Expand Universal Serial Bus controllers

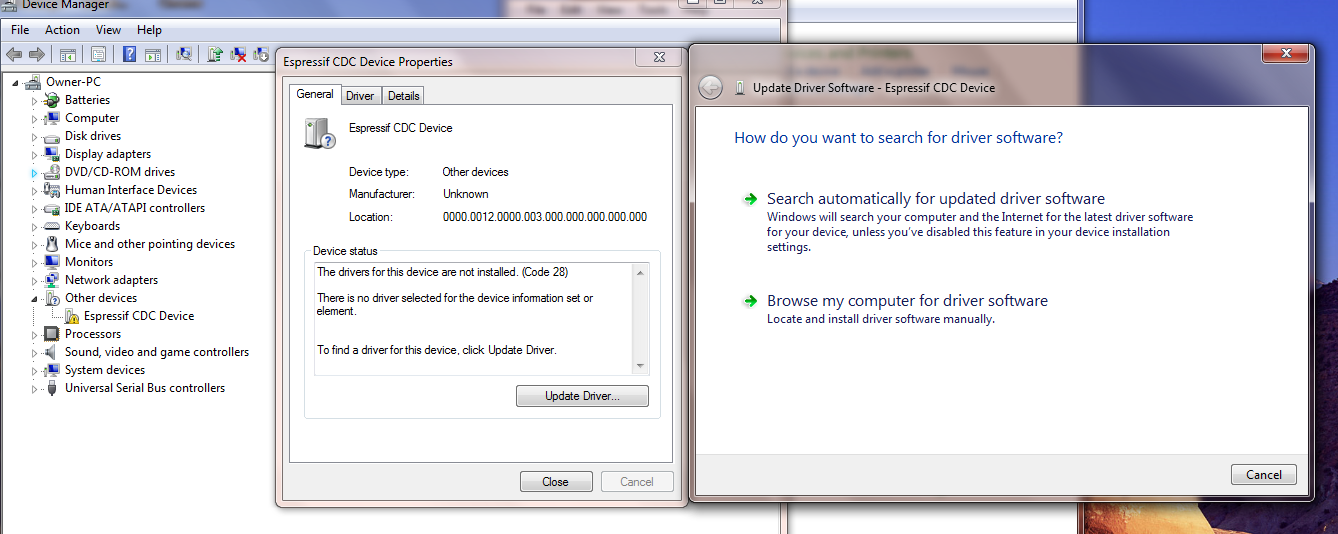coord(34,389)
